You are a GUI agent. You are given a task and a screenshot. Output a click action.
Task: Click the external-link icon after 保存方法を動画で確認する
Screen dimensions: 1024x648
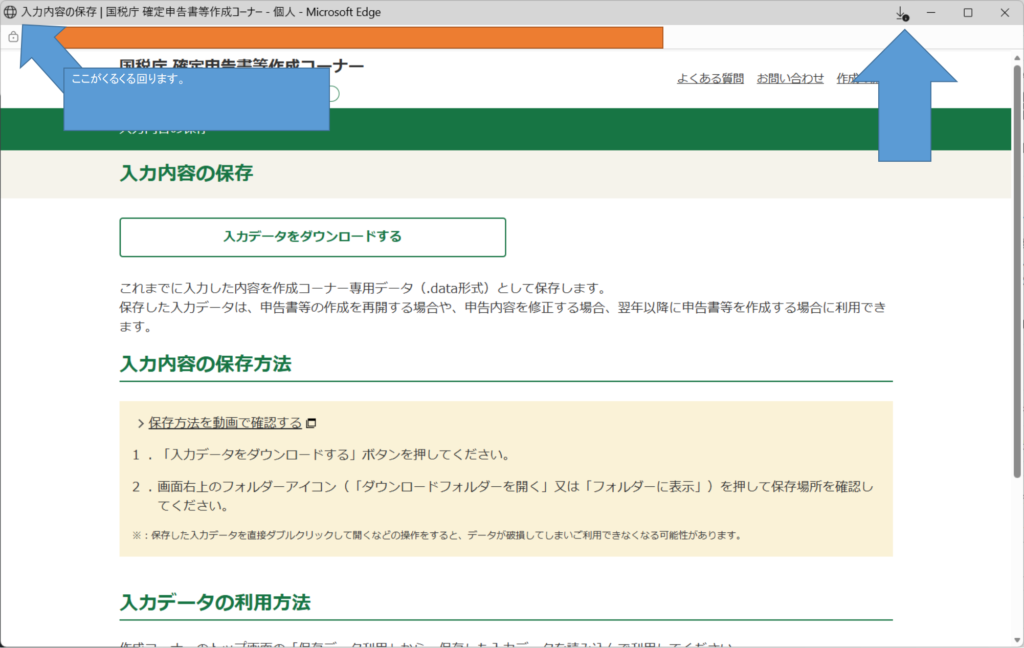(x=311, y=423)
